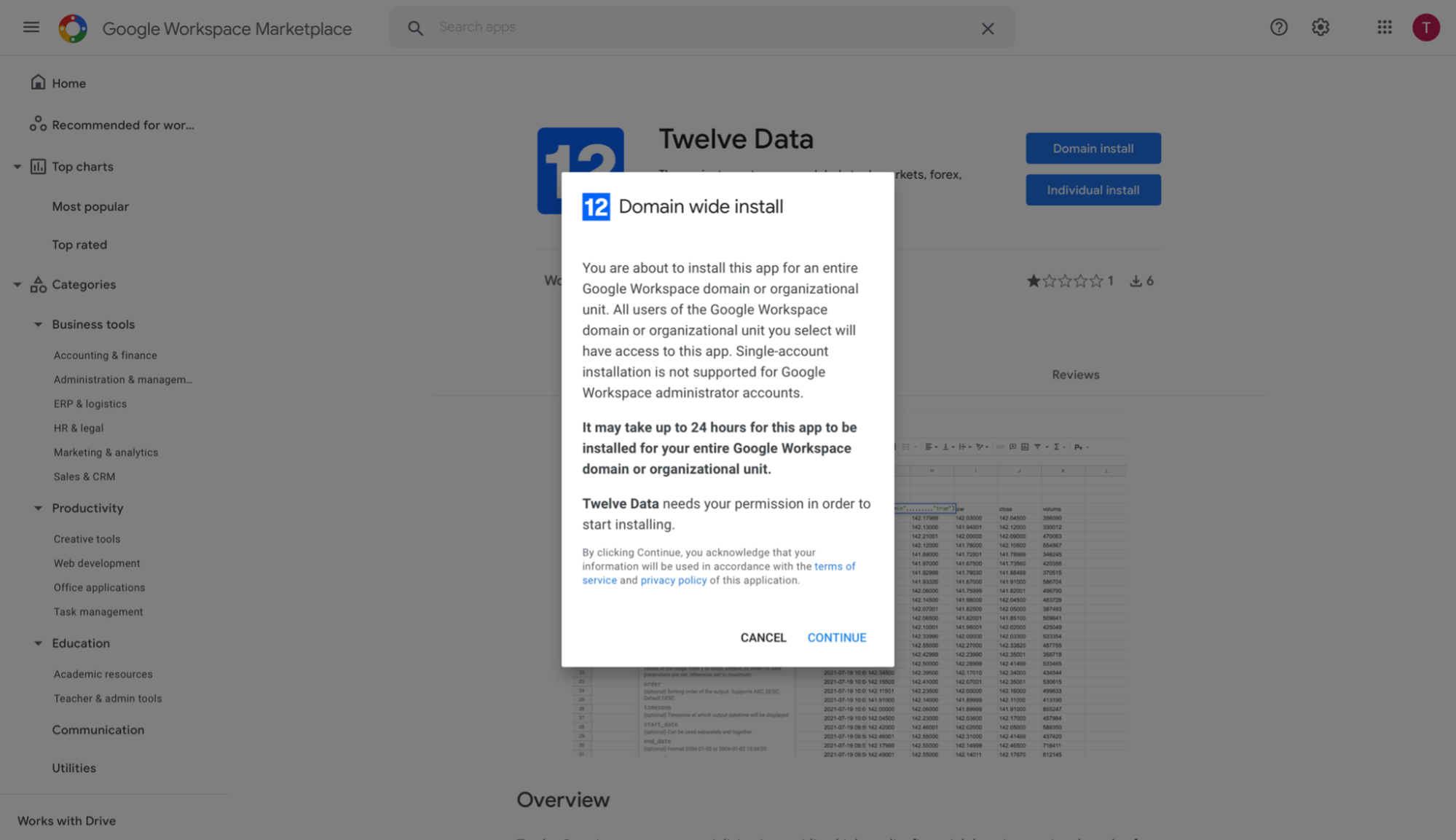
Task: Clear the search field with the X icon
Action: coord(988,28)
